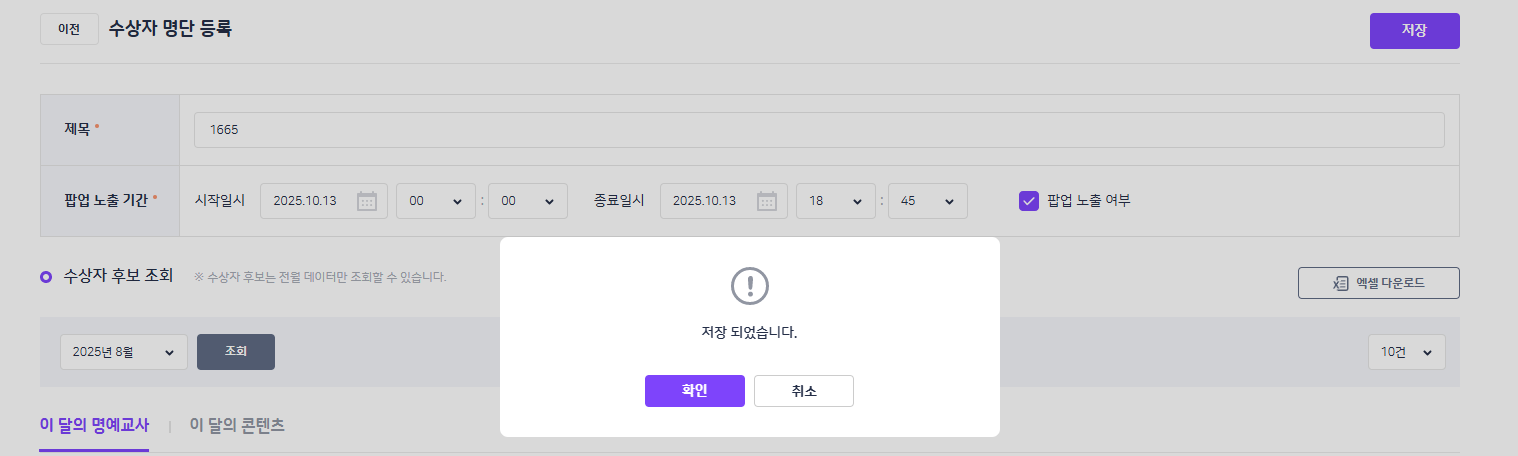Go back with the 이전 button

[x=69, y=29]
